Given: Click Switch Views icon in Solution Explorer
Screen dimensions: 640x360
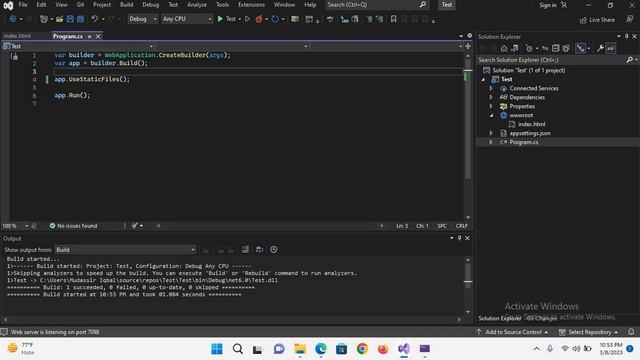Looking at the screenshot, I should click(515, 49).
